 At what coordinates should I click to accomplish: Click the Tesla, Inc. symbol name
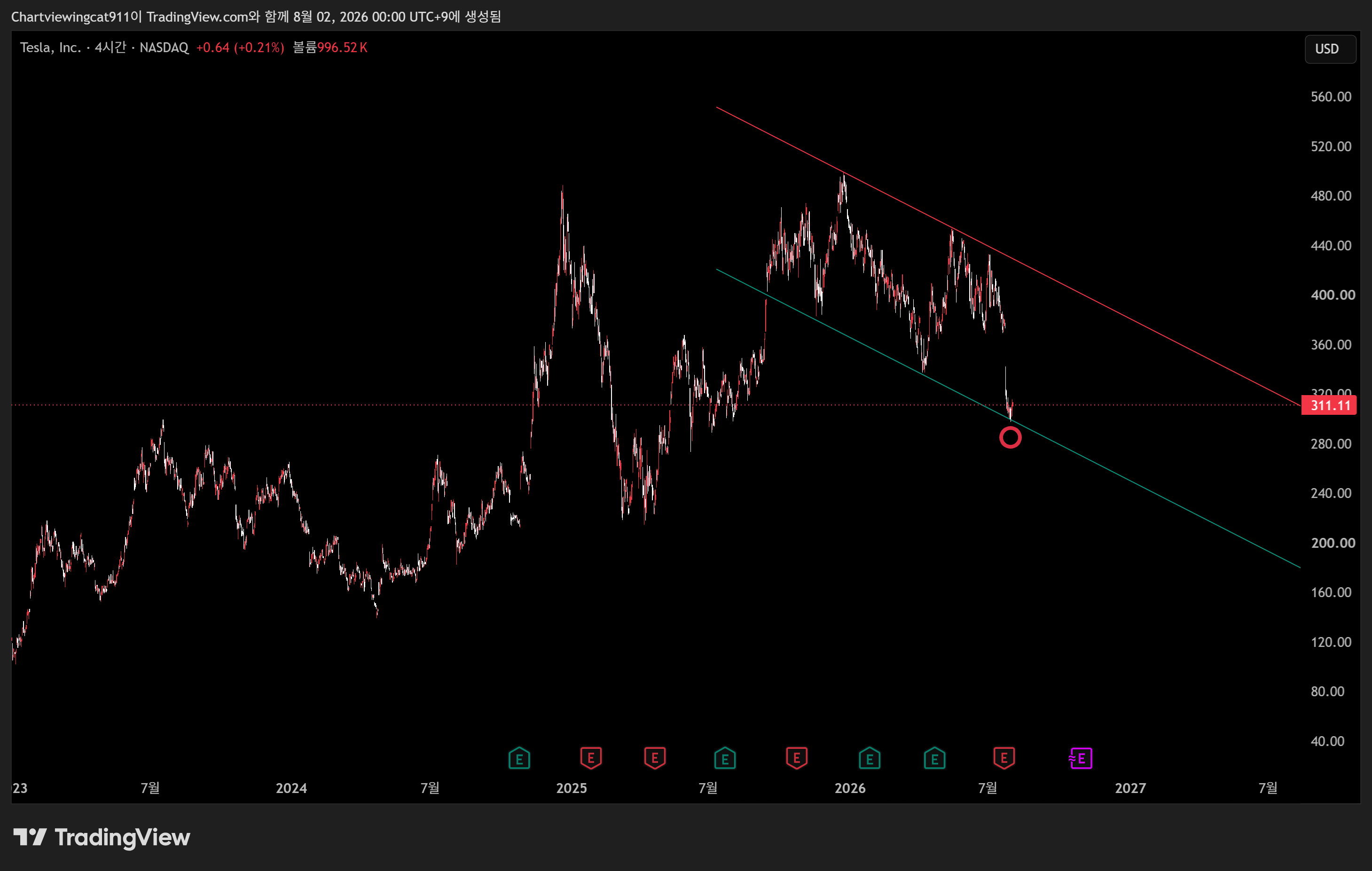(x=51, y=47)
